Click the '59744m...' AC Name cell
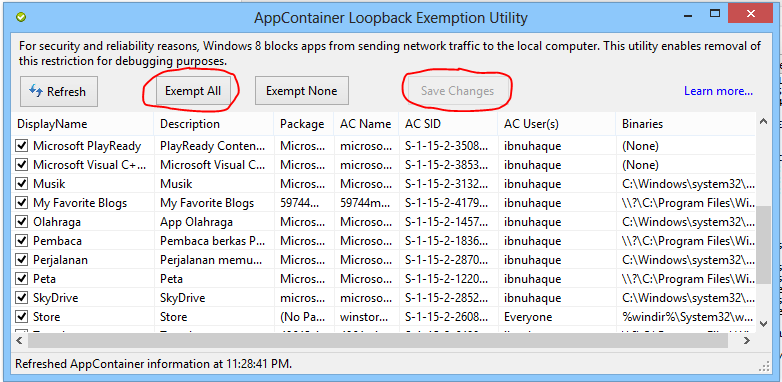This screenshot has width=782, height=382. pos(366,203)
